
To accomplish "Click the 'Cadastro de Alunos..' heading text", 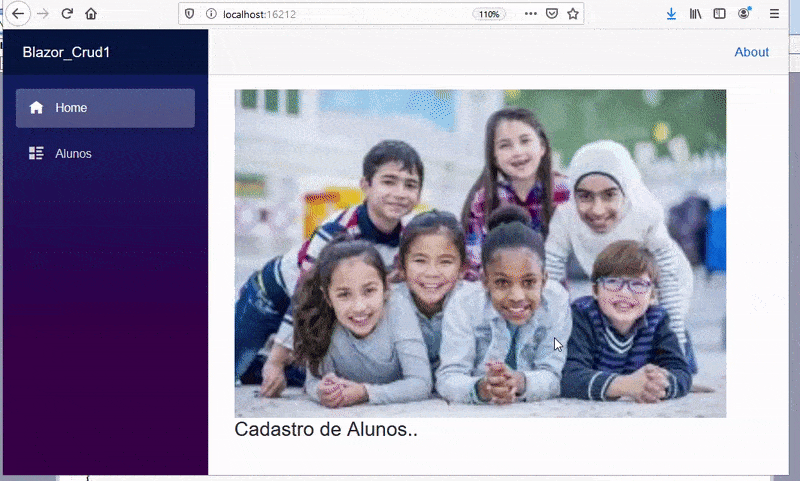I will tap(326, 429).
